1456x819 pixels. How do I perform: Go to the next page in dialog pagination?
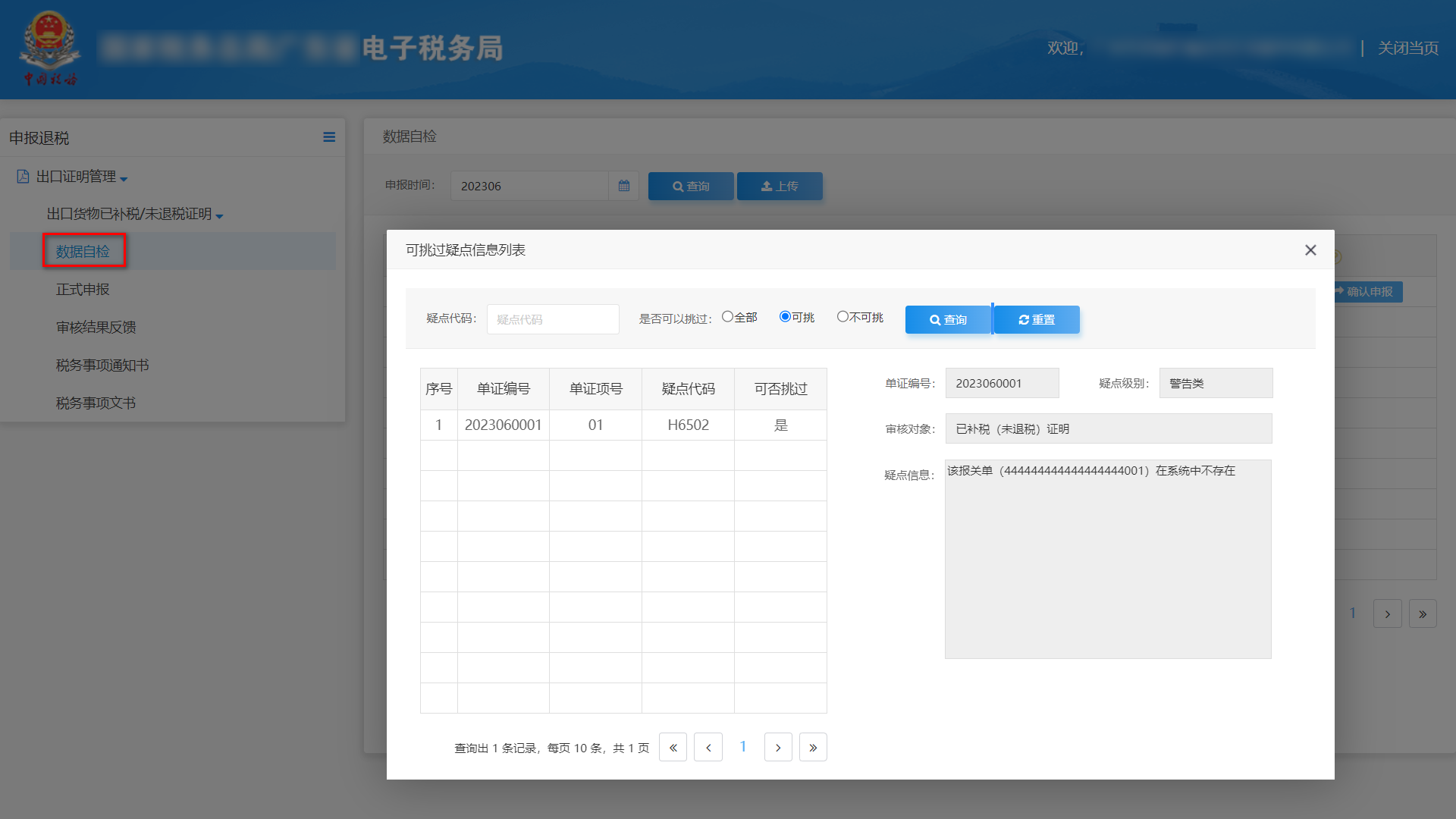(778, 748)
